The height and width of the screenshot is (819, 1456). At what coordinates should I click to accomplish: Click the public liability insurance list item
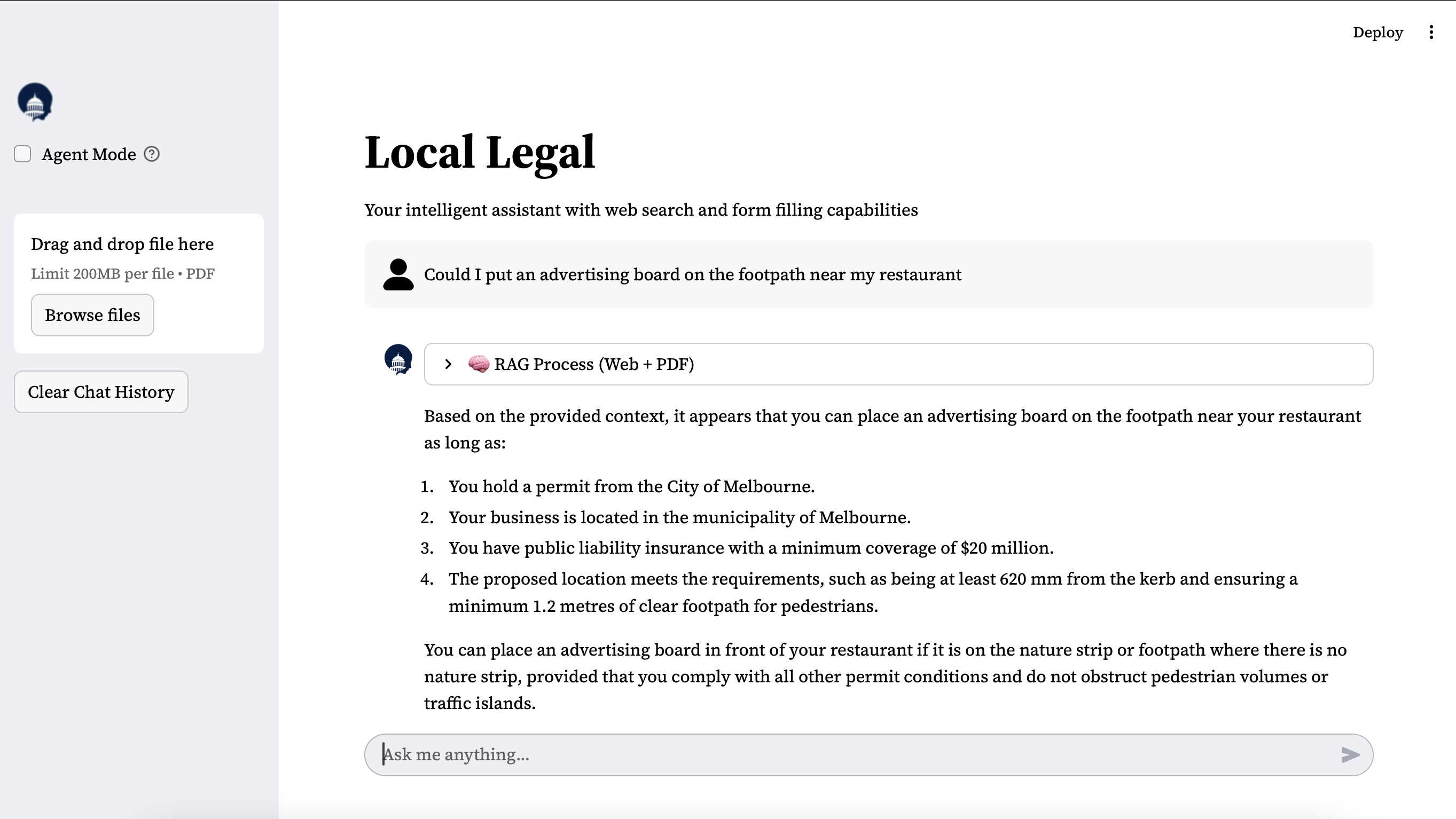(x=750, y=548)
